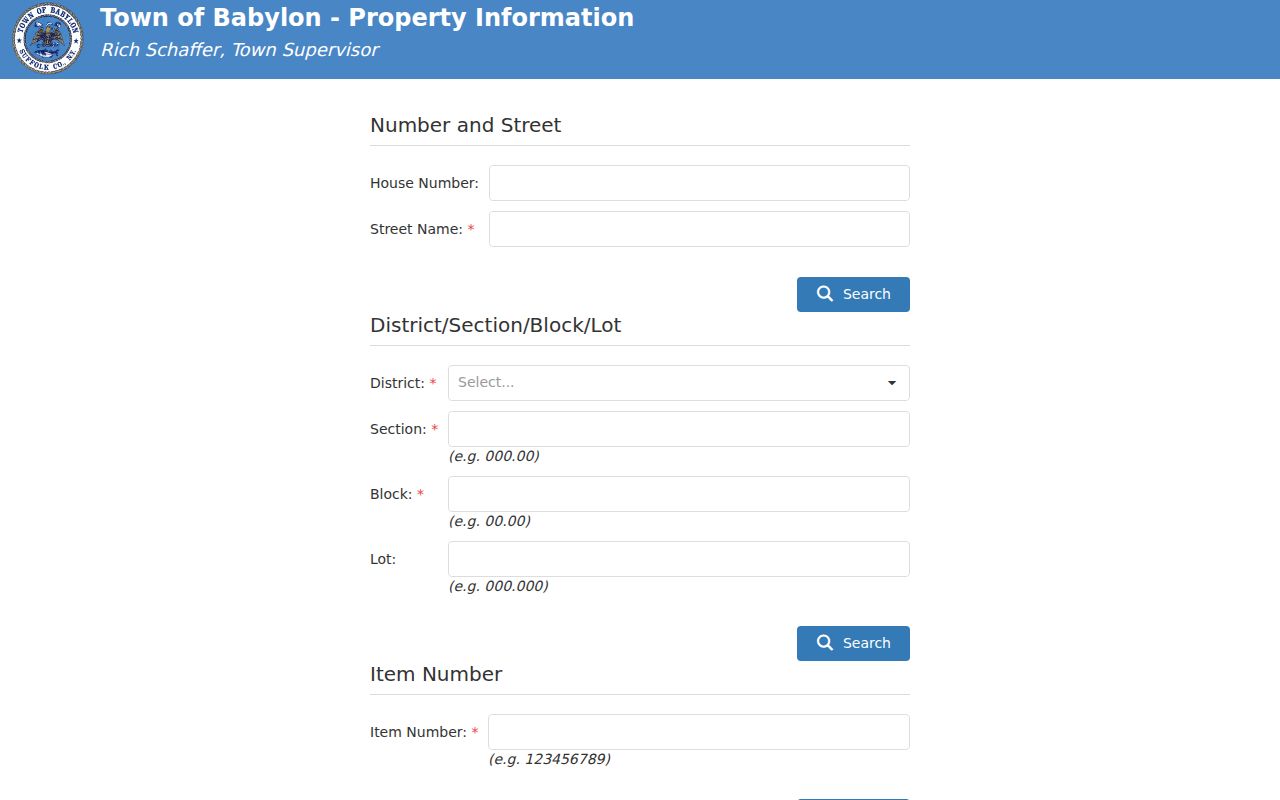Click the 'Street Name:' label
1280x800 pixels.
coord(416,229)
